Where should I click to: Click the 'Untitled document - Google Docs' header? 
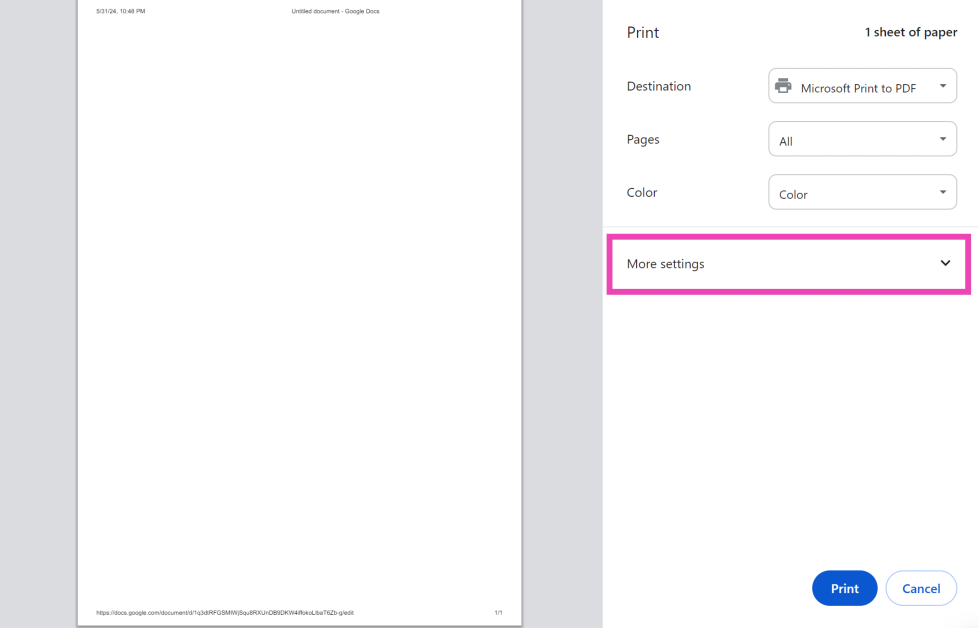pos(335,11)
